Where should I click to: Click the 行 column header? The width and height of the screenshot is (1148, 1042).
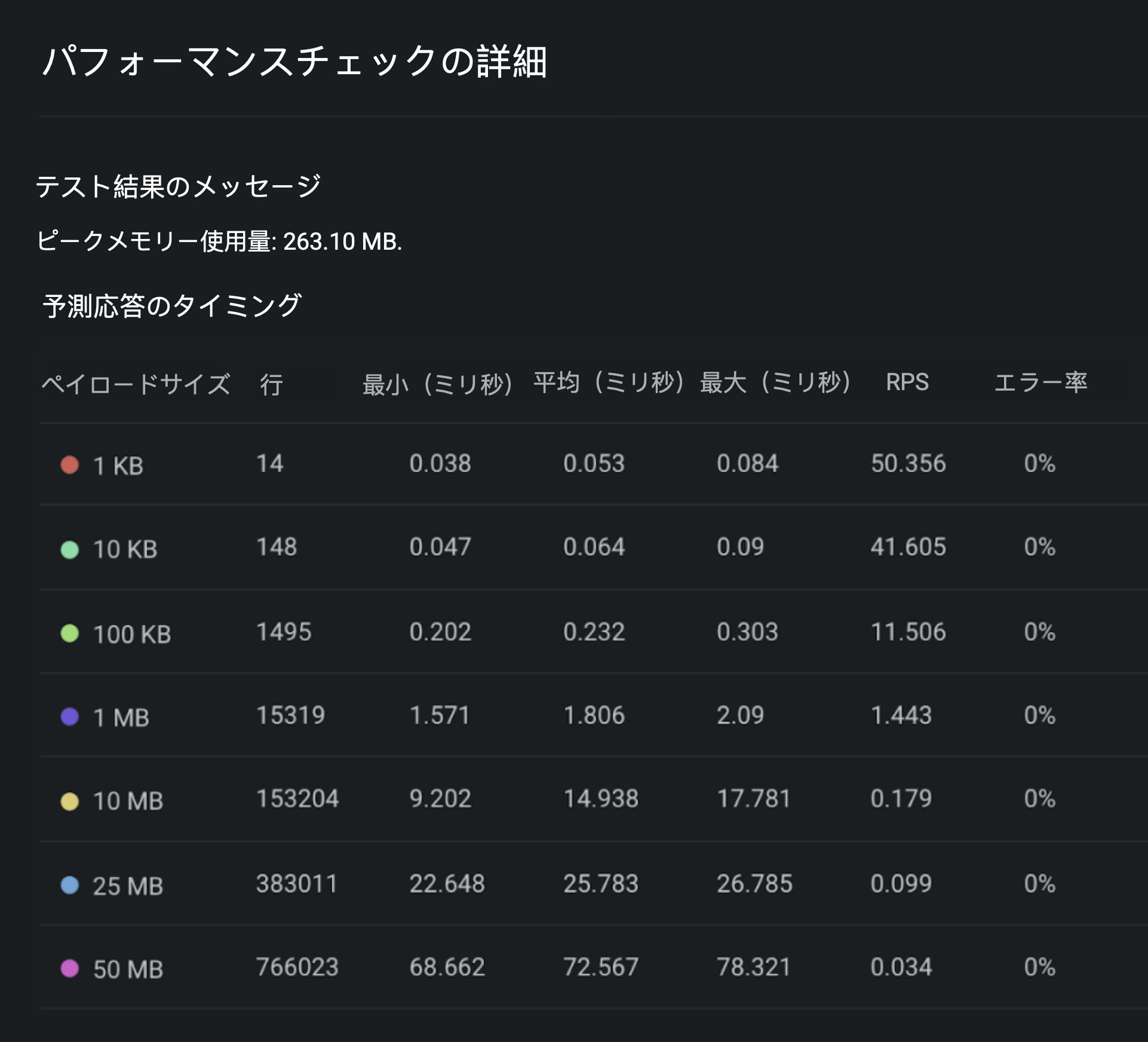click(x=271, y=385)
